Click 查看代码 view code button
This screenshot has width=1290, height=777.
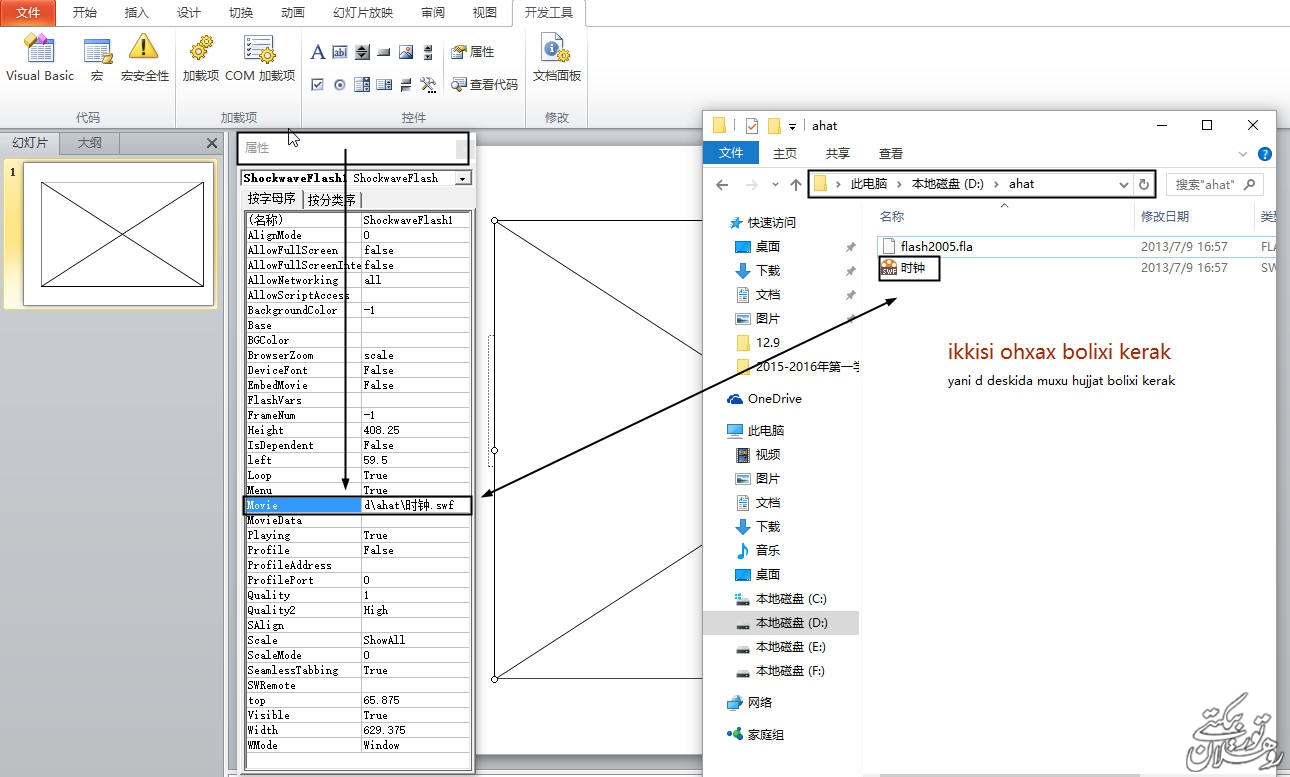(x=484, y=85)
